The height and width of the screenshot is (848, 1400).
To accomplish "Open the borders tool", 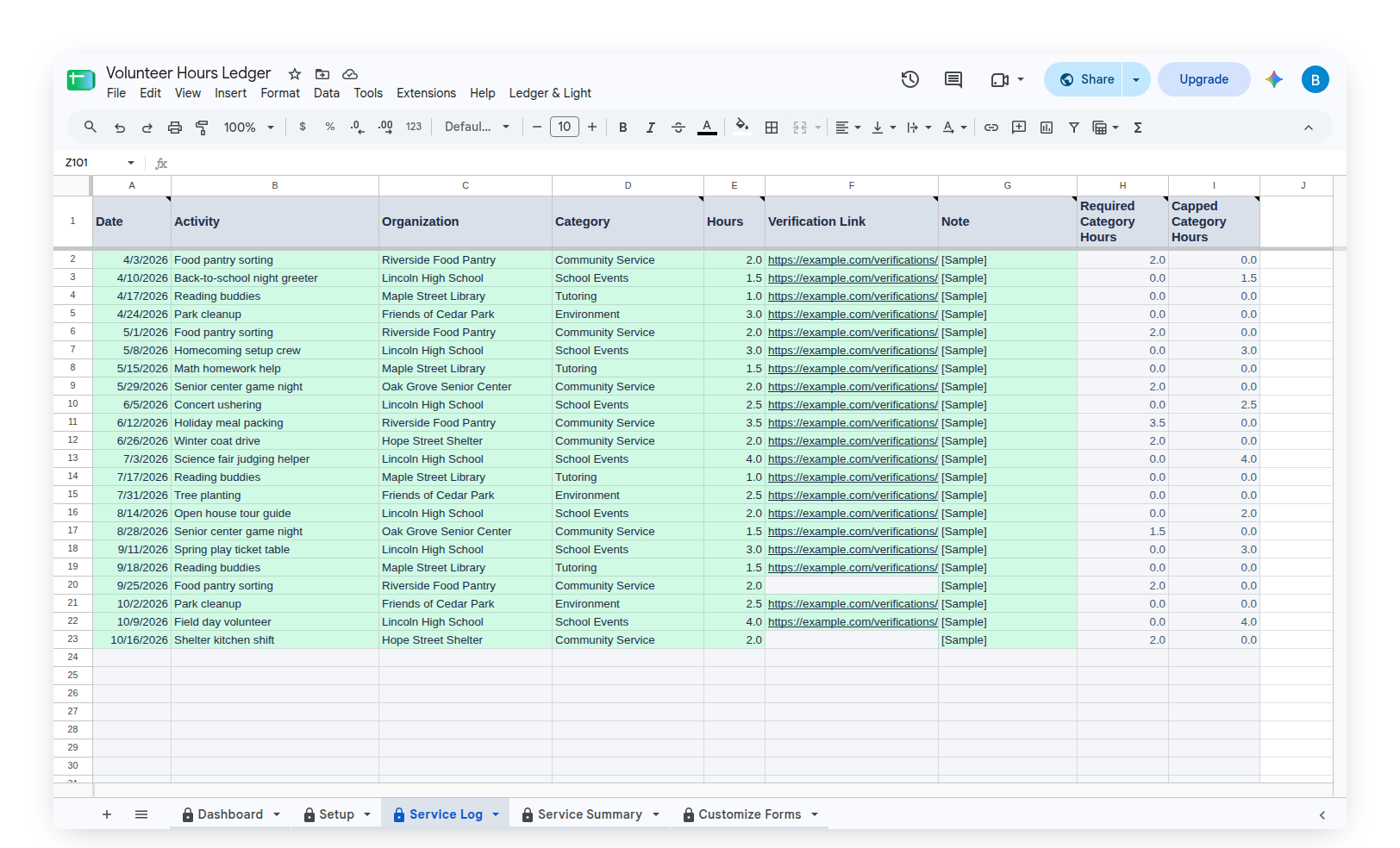I will point(772,128).
